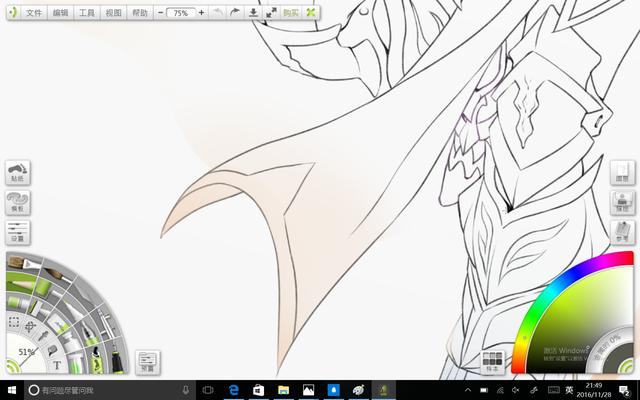
Task: Open the 预置 presets panel
Action: click(x=148, y=361)
